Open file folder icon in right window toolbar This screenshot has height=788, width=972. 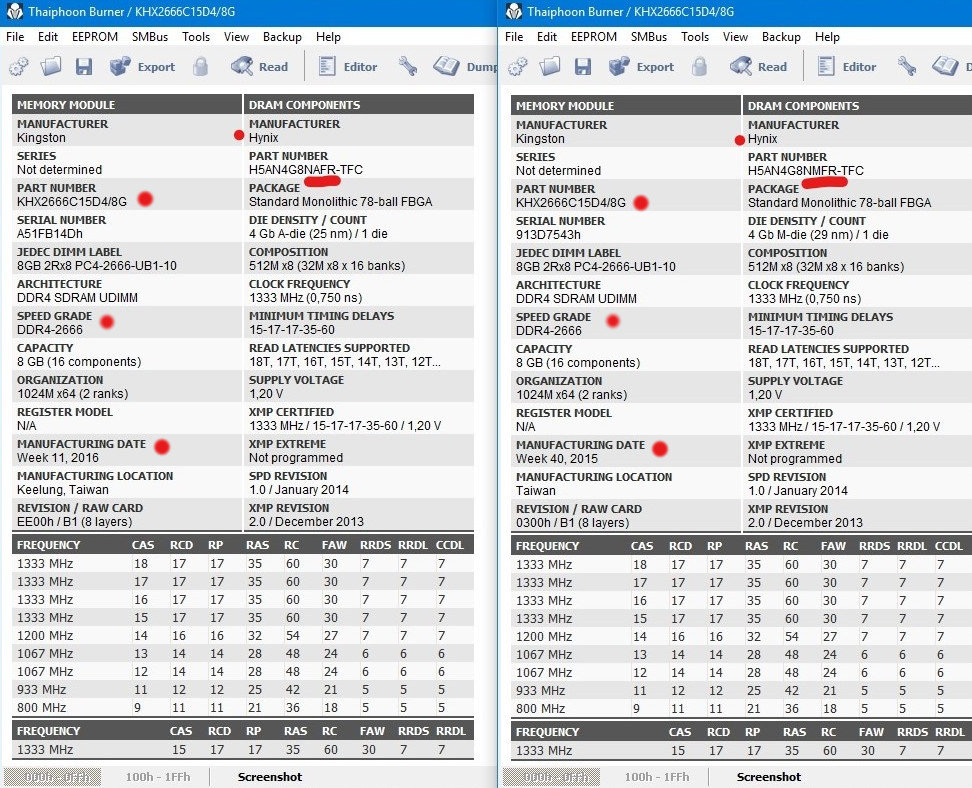550,66
